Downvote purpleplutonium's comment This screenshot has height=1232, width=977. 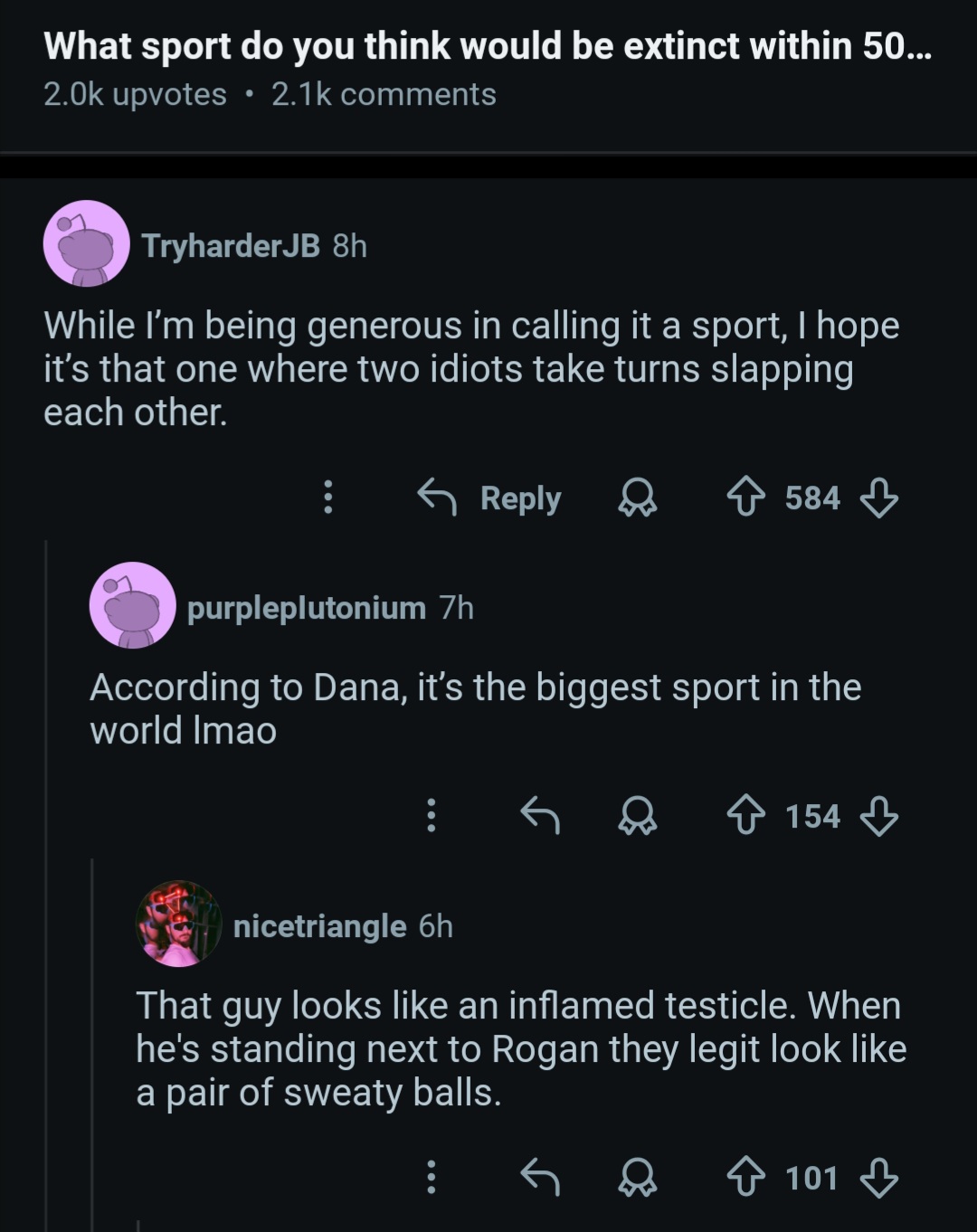tap(878, 817)
